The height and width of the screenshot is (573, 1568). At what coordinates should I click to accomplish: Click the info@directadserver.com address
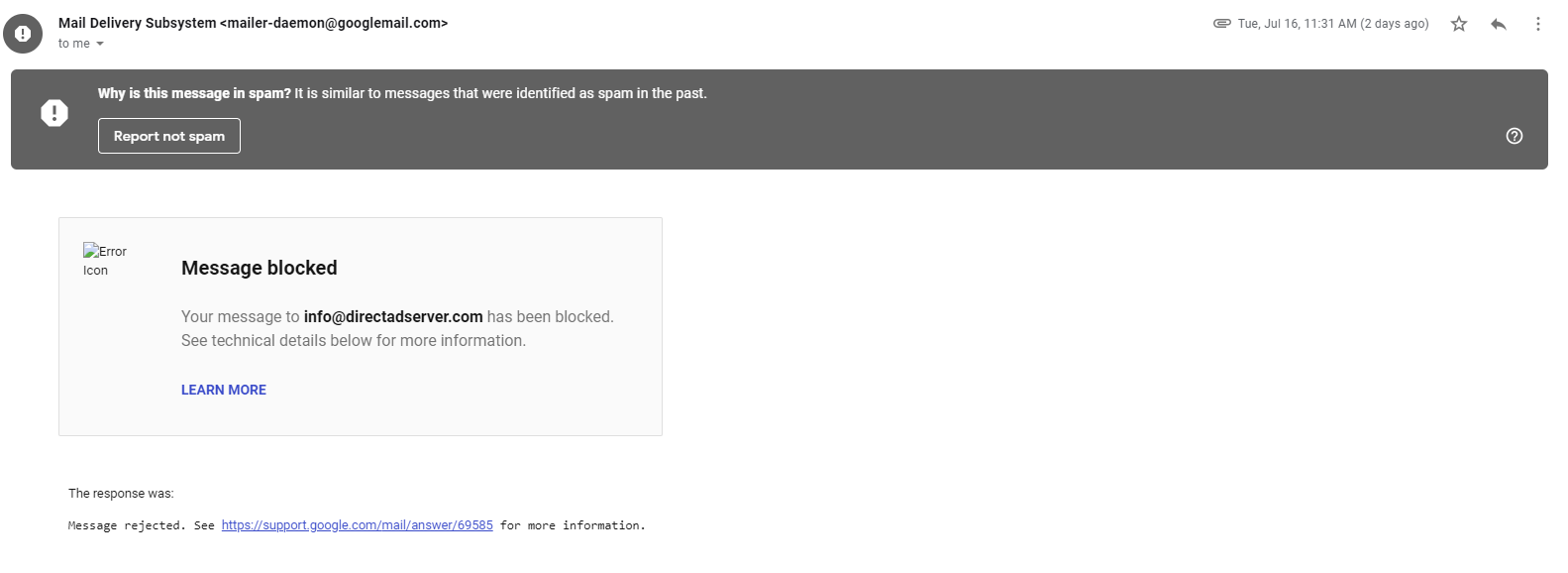coord(393,316)
